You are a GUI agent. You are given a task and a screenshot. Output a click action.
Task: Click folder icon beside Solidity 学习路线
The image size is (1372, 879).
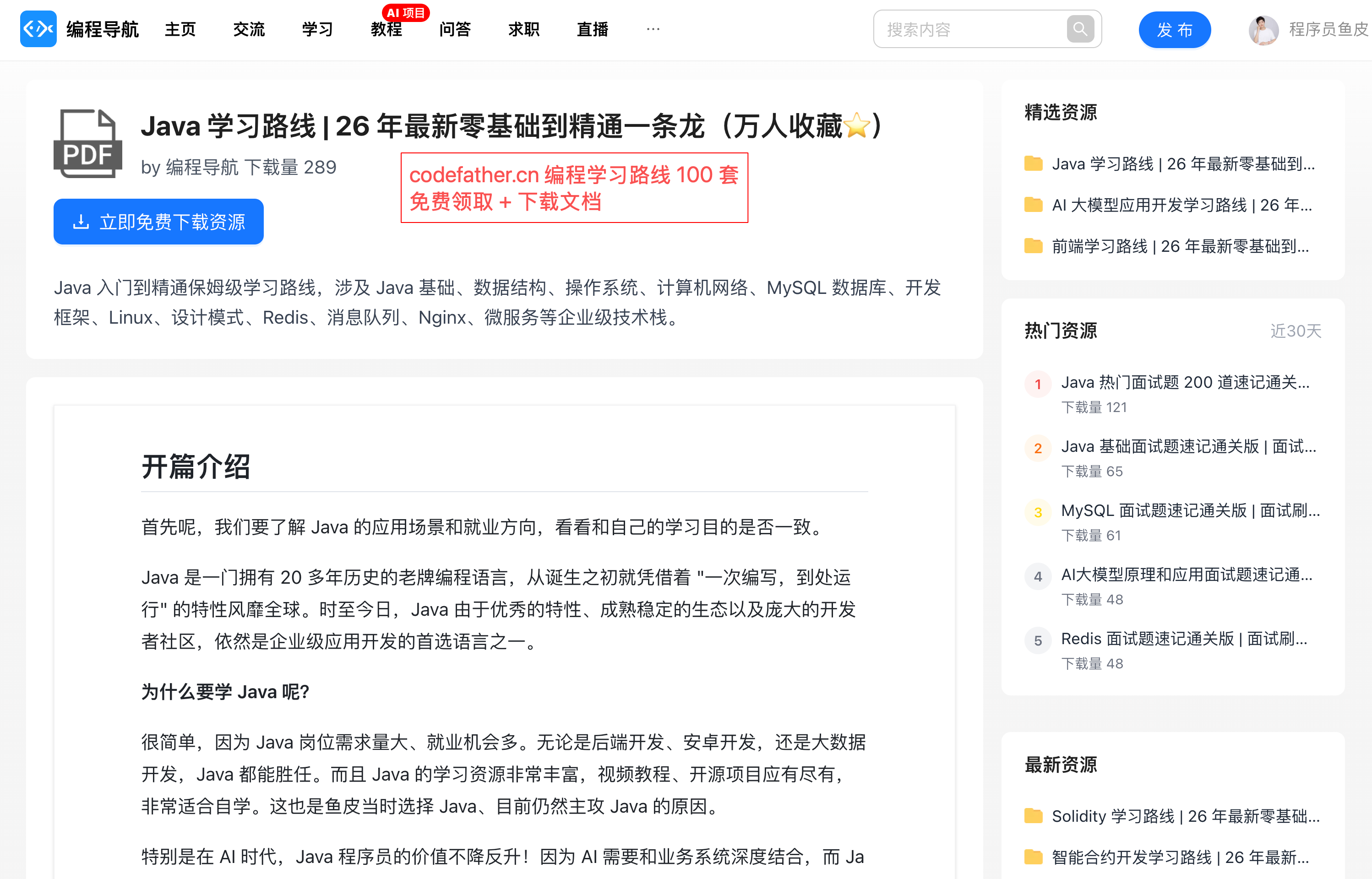coord(1033,816)
